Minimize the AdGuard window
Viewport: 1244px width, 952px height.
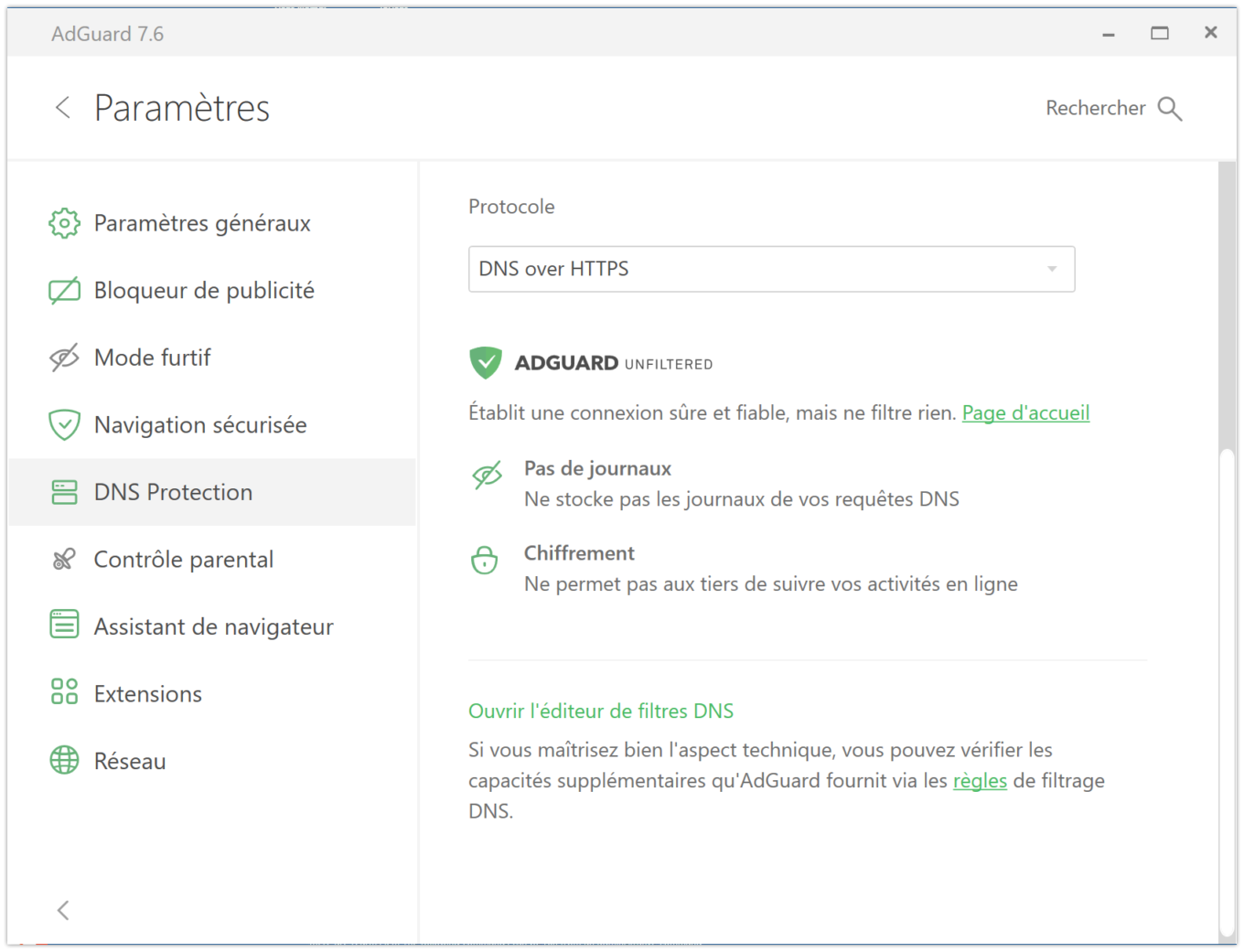coord(1109,34)
